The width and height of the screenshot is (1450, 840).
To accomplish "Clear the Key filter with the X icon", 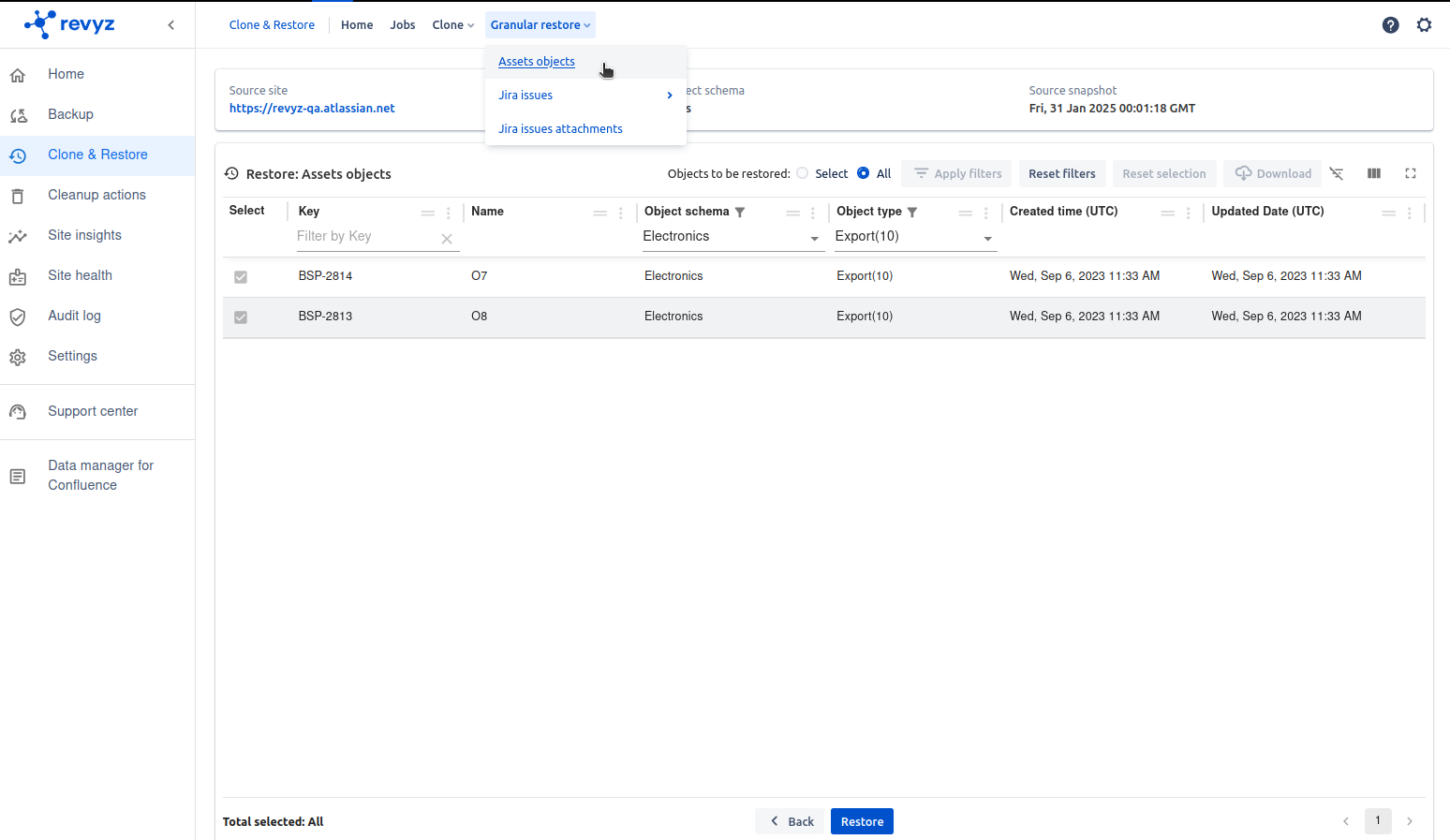I will 447,239.
